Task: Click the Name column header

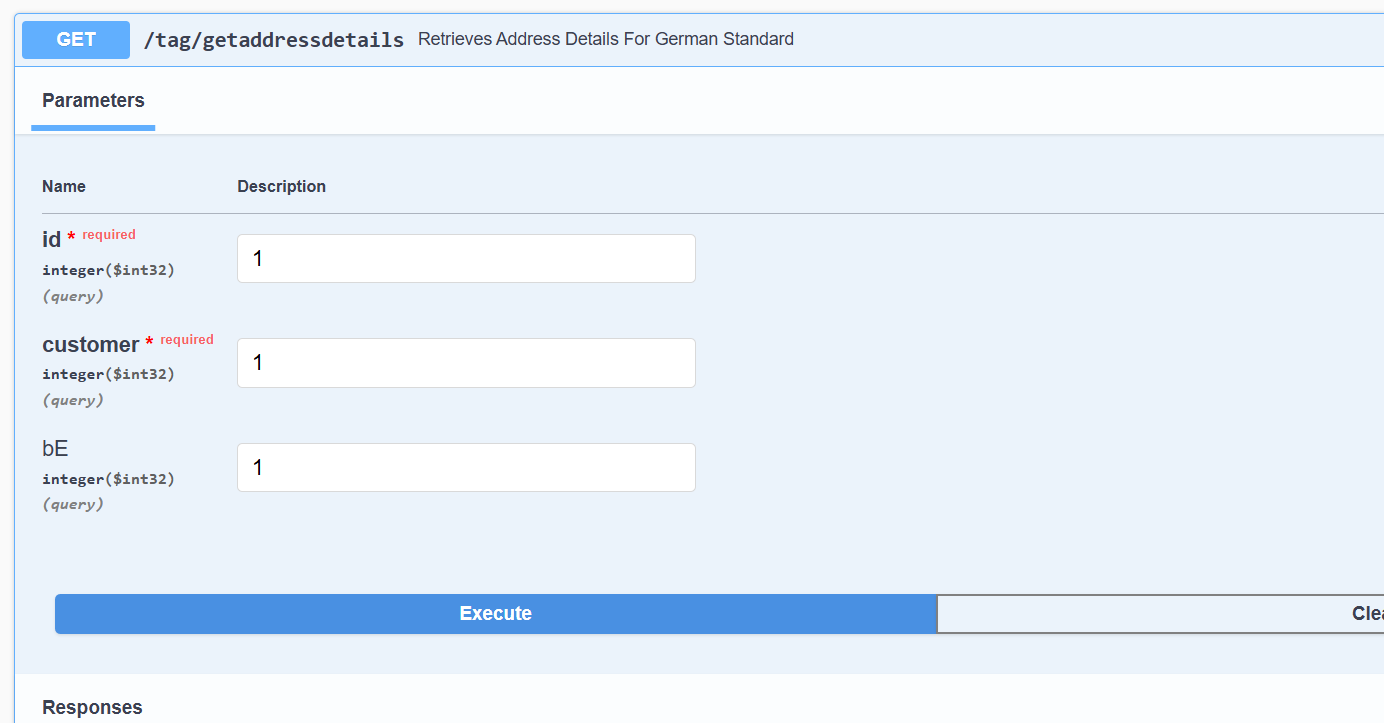Action: pyautogui.click(x=64, y=186)
